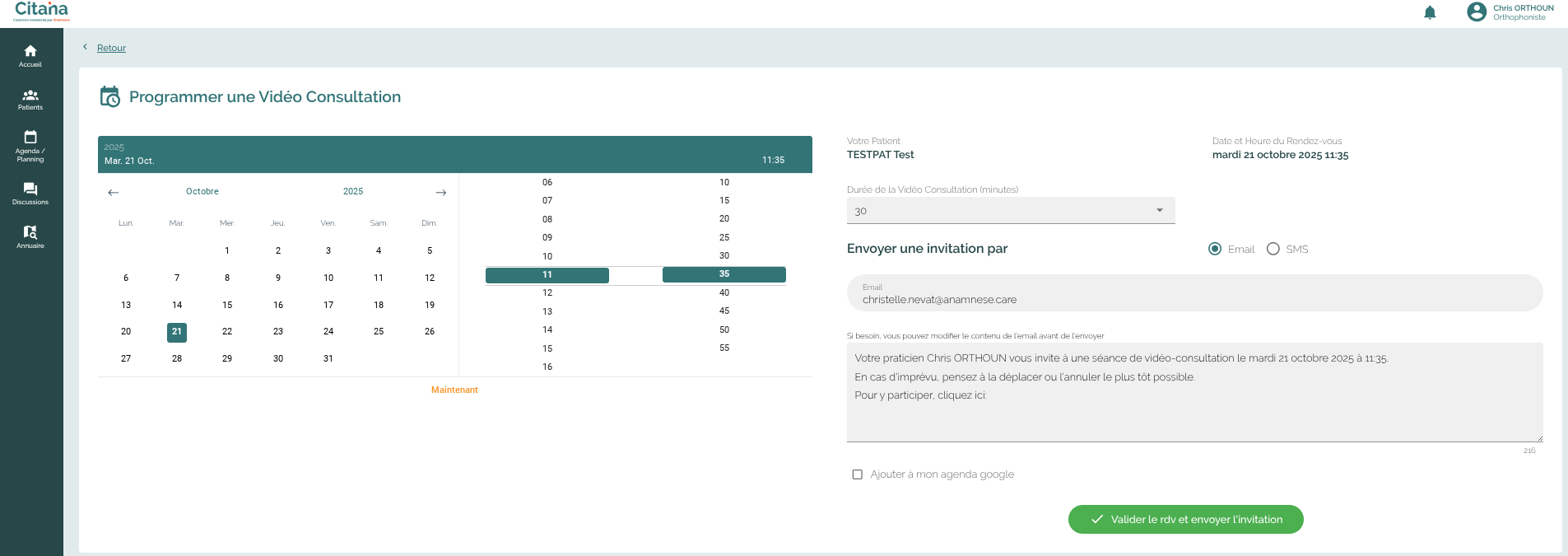Screen dimensions: 1568x556
Task: Click patient name TESTPAT Test
Action: tap(880, 155)
